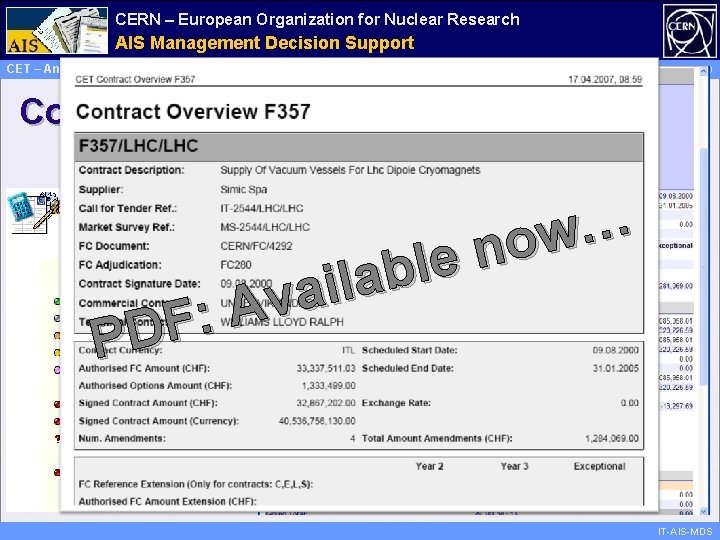The height and width of the screenshot is (540, 720).
Task: Click the supplier name 'Simic Spa'
Action: point(244,189)
